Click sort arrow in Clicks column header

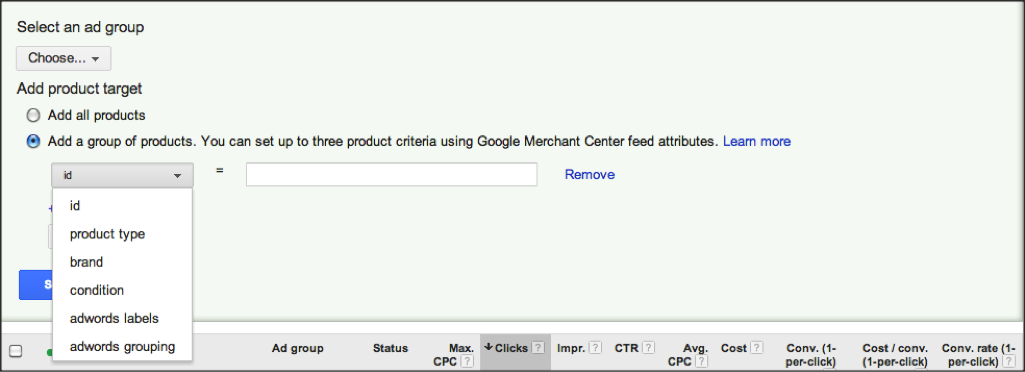[488, 348]
